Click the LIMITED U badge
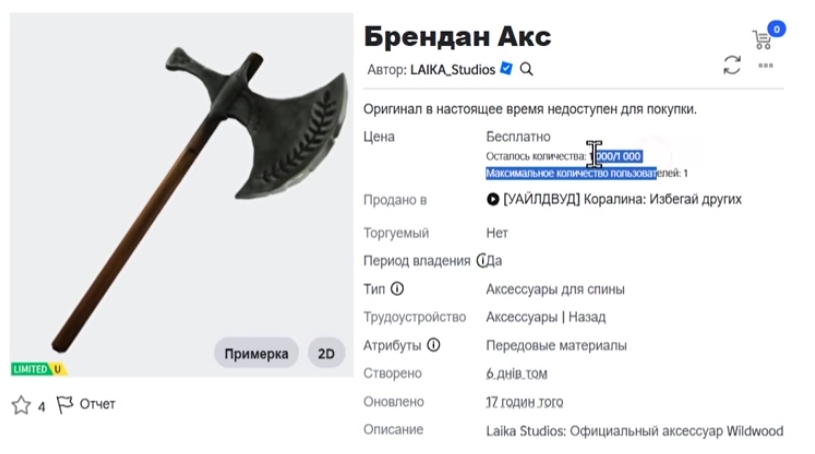The image size is (815, 454). (38, 369)
